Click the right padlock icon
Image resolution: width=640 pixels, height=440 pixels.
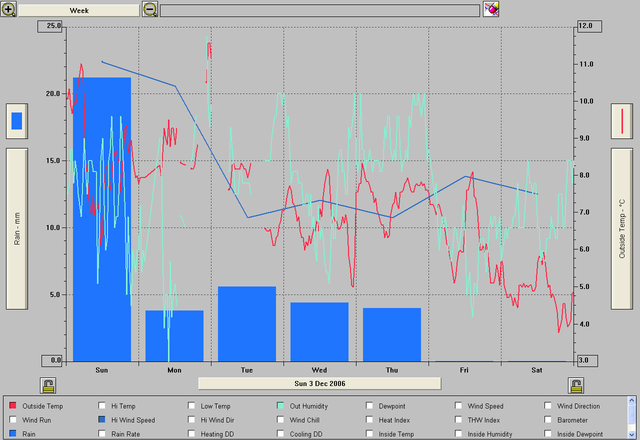576,385
